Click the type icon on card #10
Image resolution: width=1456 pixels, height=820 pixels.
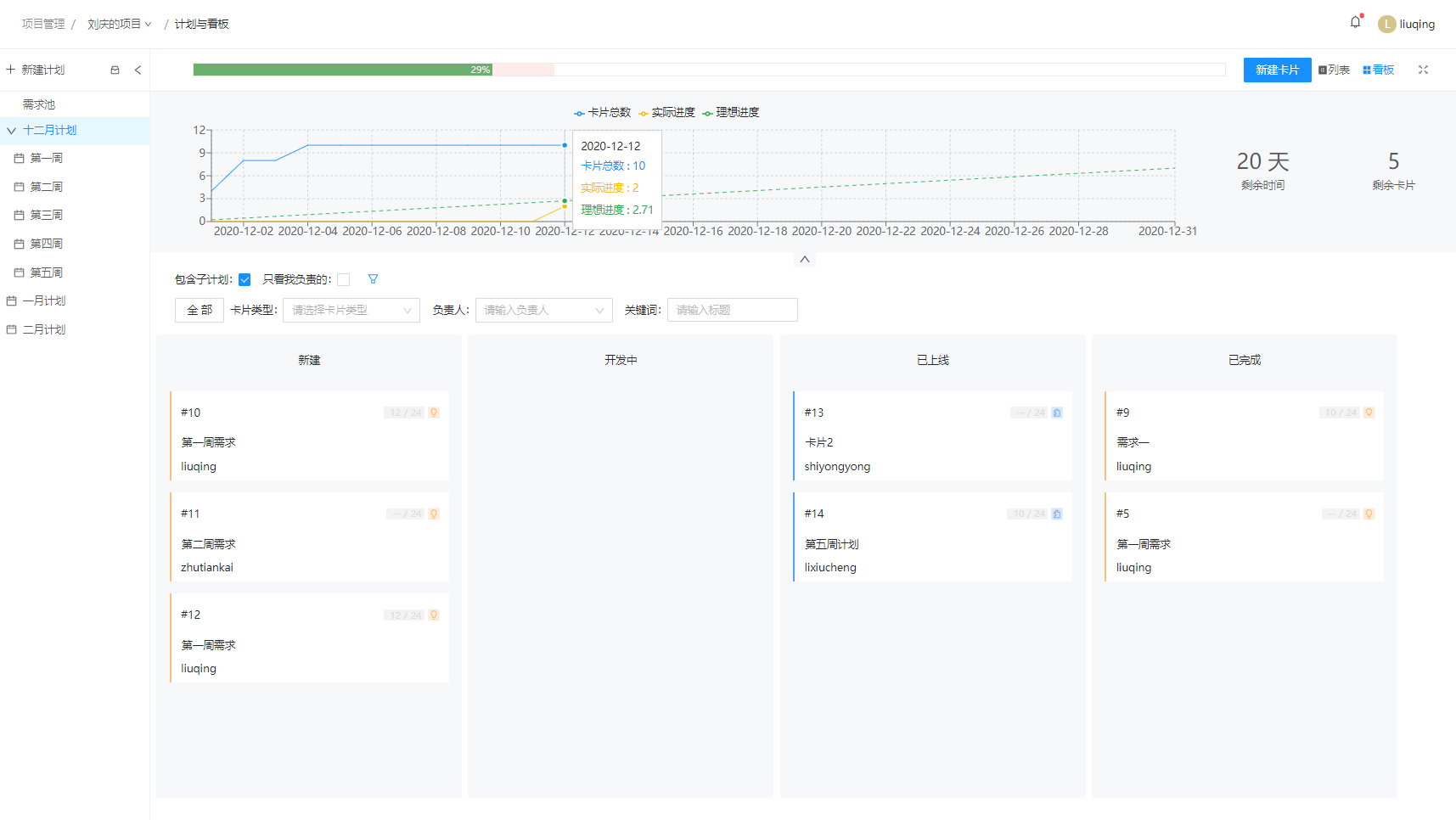[x=434, y=413]
